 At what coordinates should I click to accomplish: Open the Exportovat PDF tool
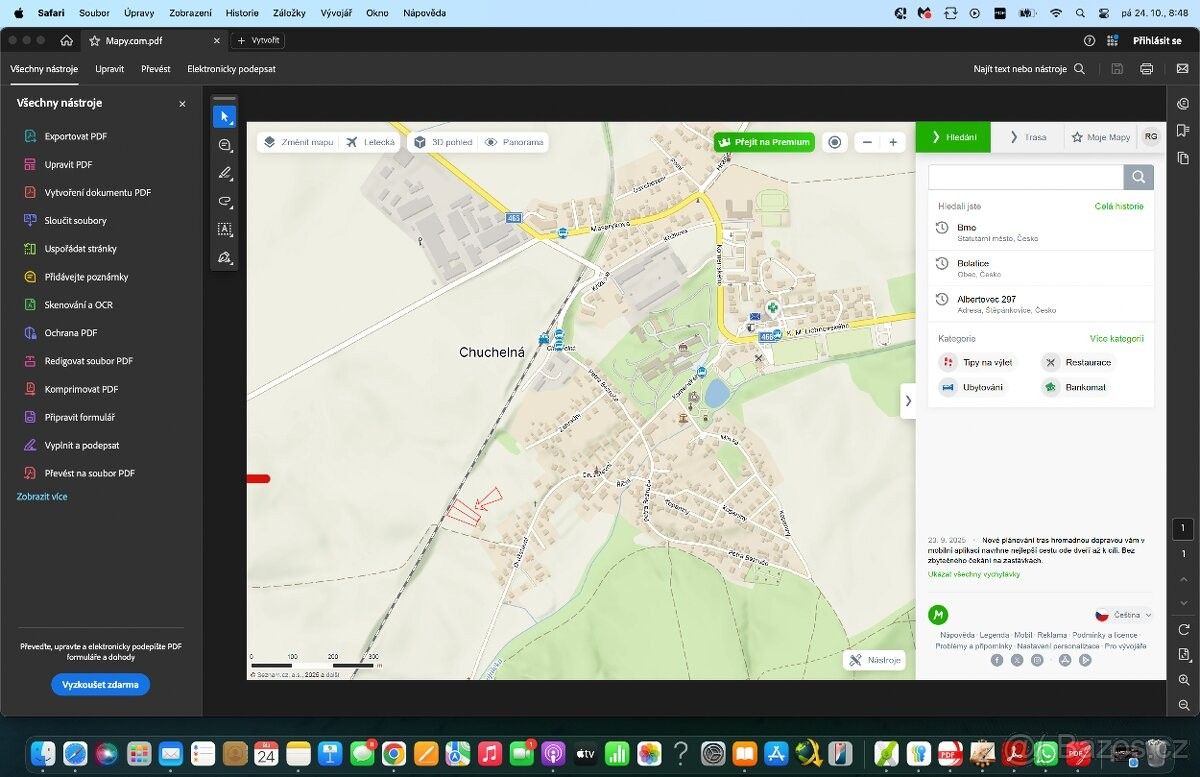(75, 137)
